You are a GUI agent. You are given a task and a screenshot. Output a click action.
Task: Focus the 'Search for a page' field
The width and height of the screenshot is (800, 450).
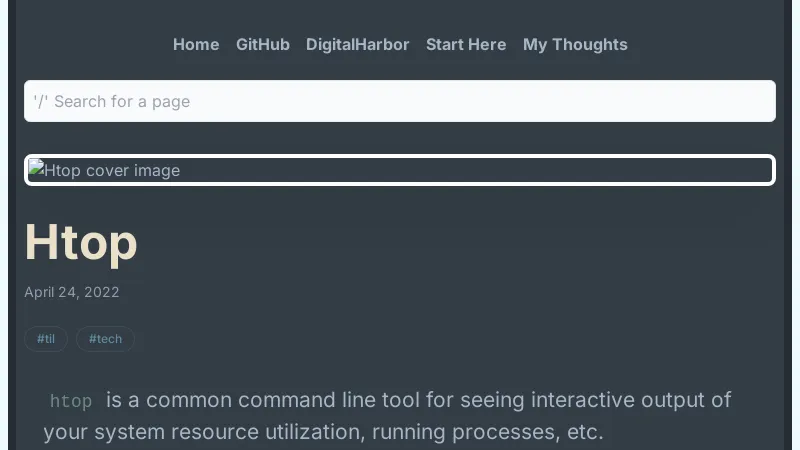tap(400, 101)
